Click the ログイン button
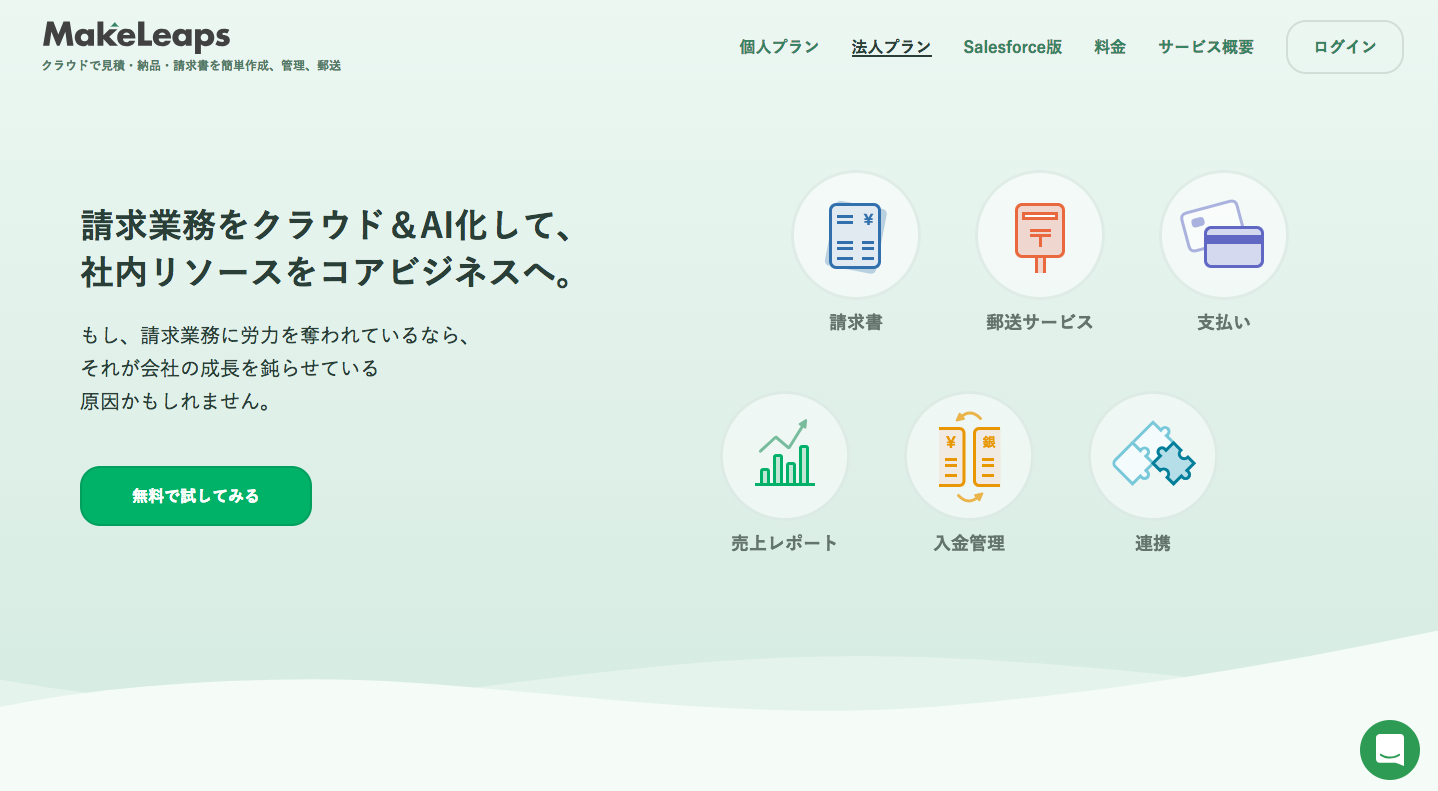 (1344, 47)
